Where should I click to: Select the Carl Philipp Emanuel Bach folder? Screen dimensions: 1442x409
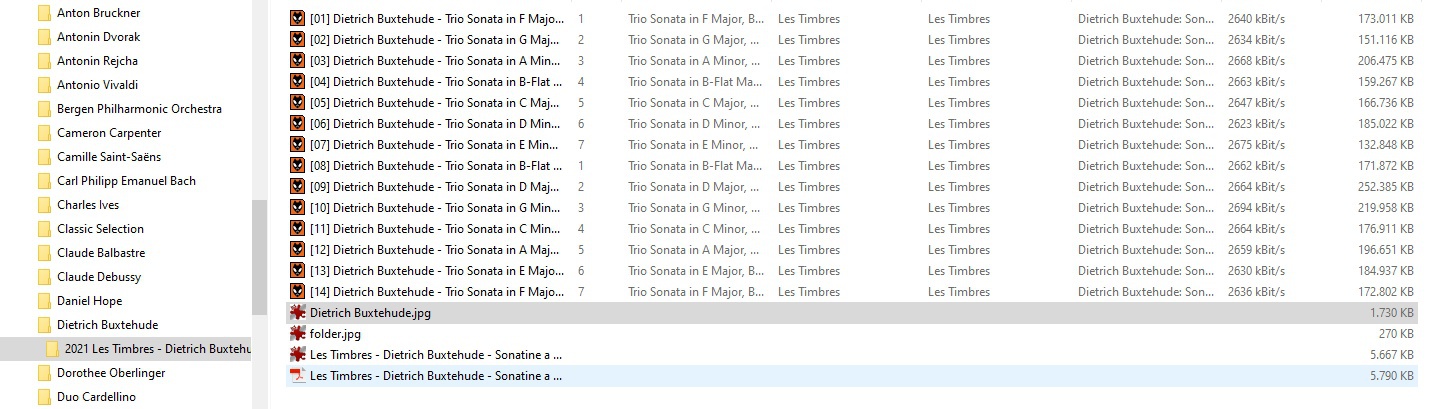126,181
